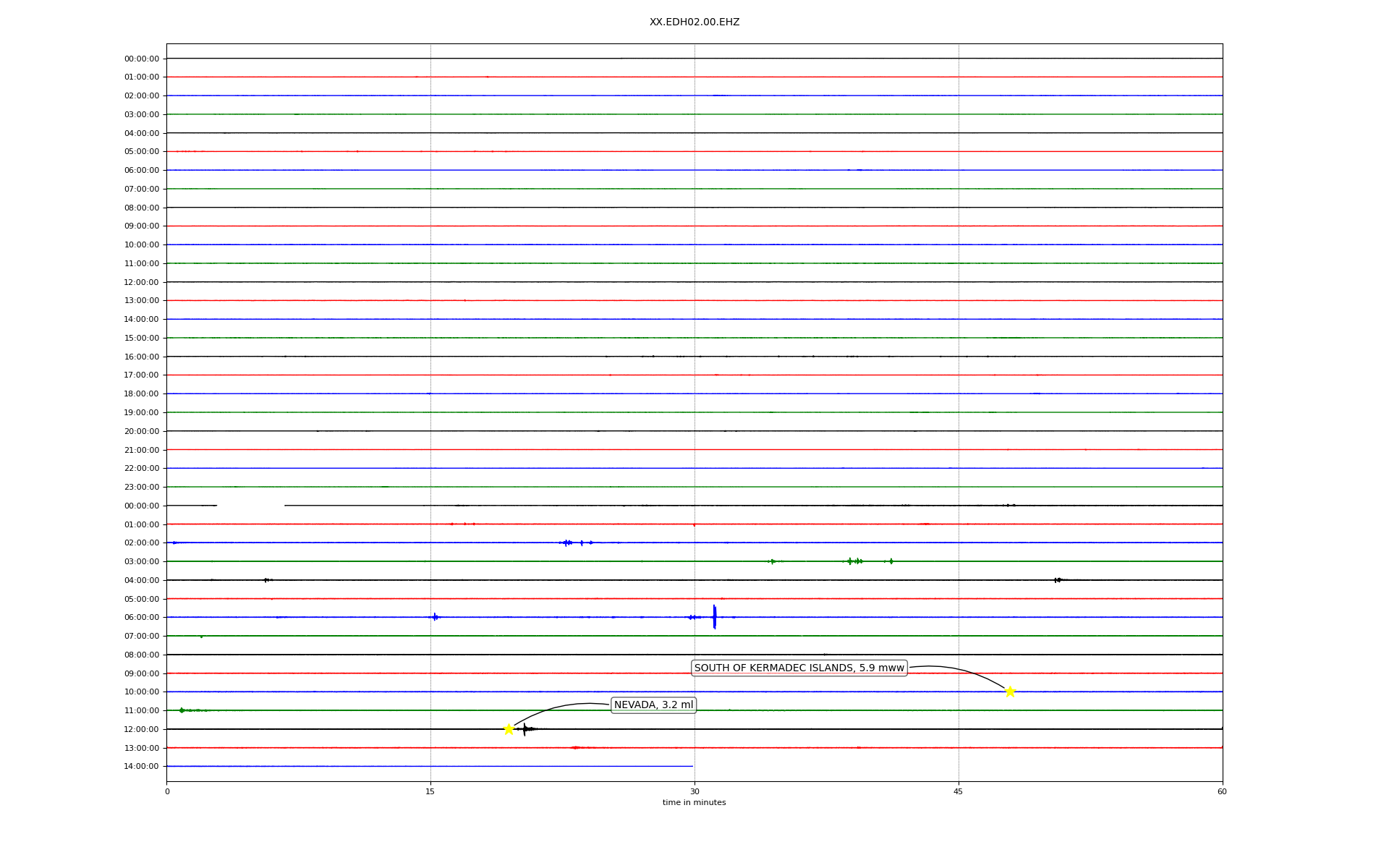Click the yellow star marking the Nevada event
Viewport: 1389px width, 868px height.
point(509,729)
